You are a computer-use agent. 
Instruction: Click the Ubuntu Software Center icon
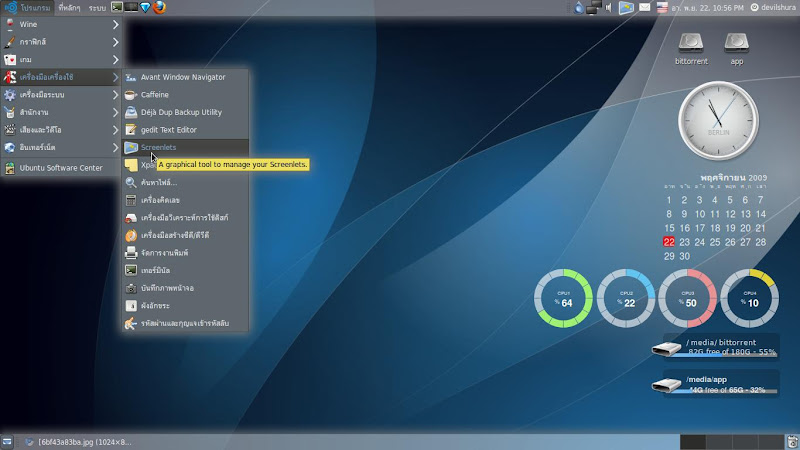pos(10,168)
